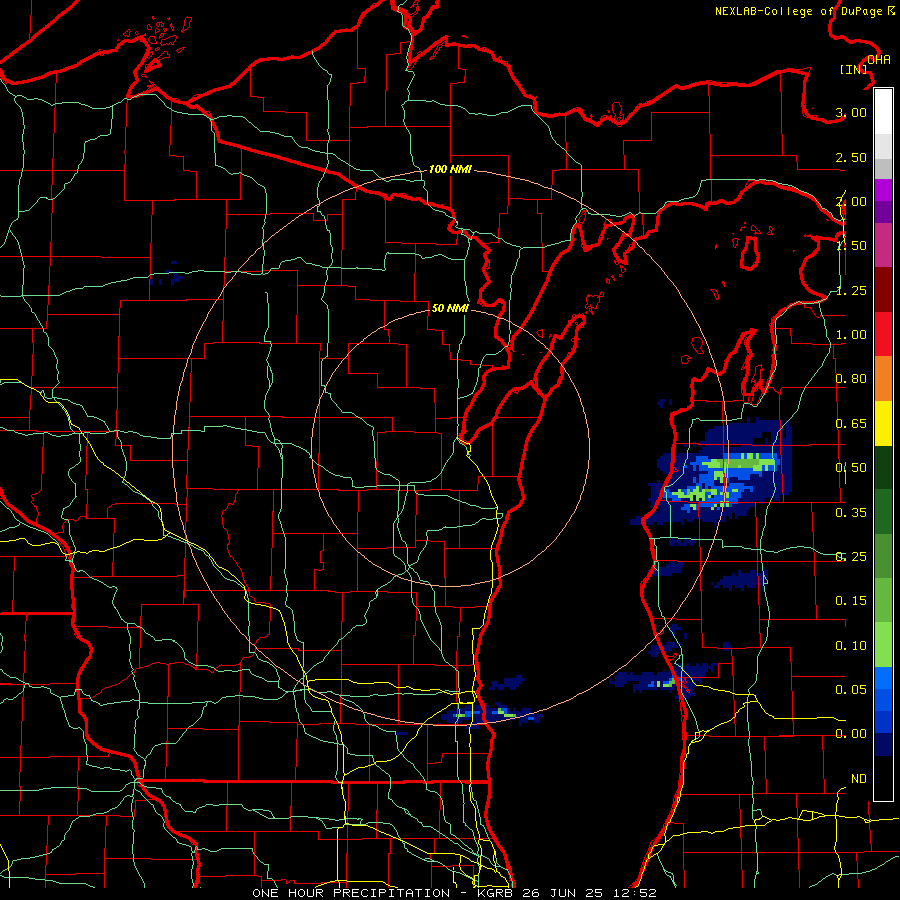The image size is (900, 900).
Task: Click the 3.00 legend value
Action: (x=851, y=112)
